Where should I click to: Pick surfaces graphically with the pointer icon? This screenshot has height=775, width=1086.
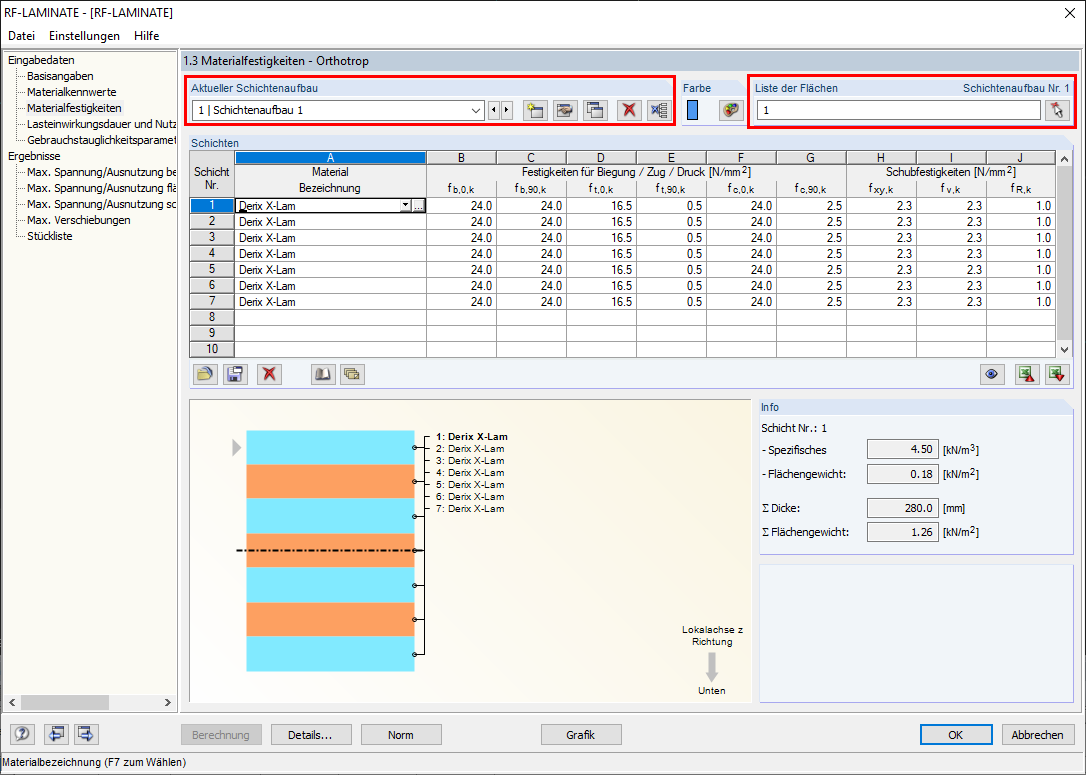click(1057, 110)
